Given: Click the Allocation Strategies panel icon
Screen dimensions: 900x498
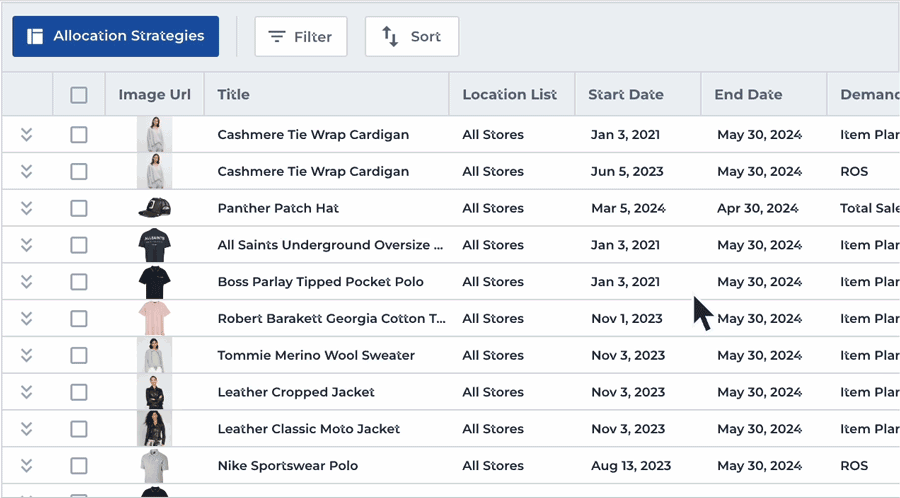Looking at the screenshot, I should point(35,37).
